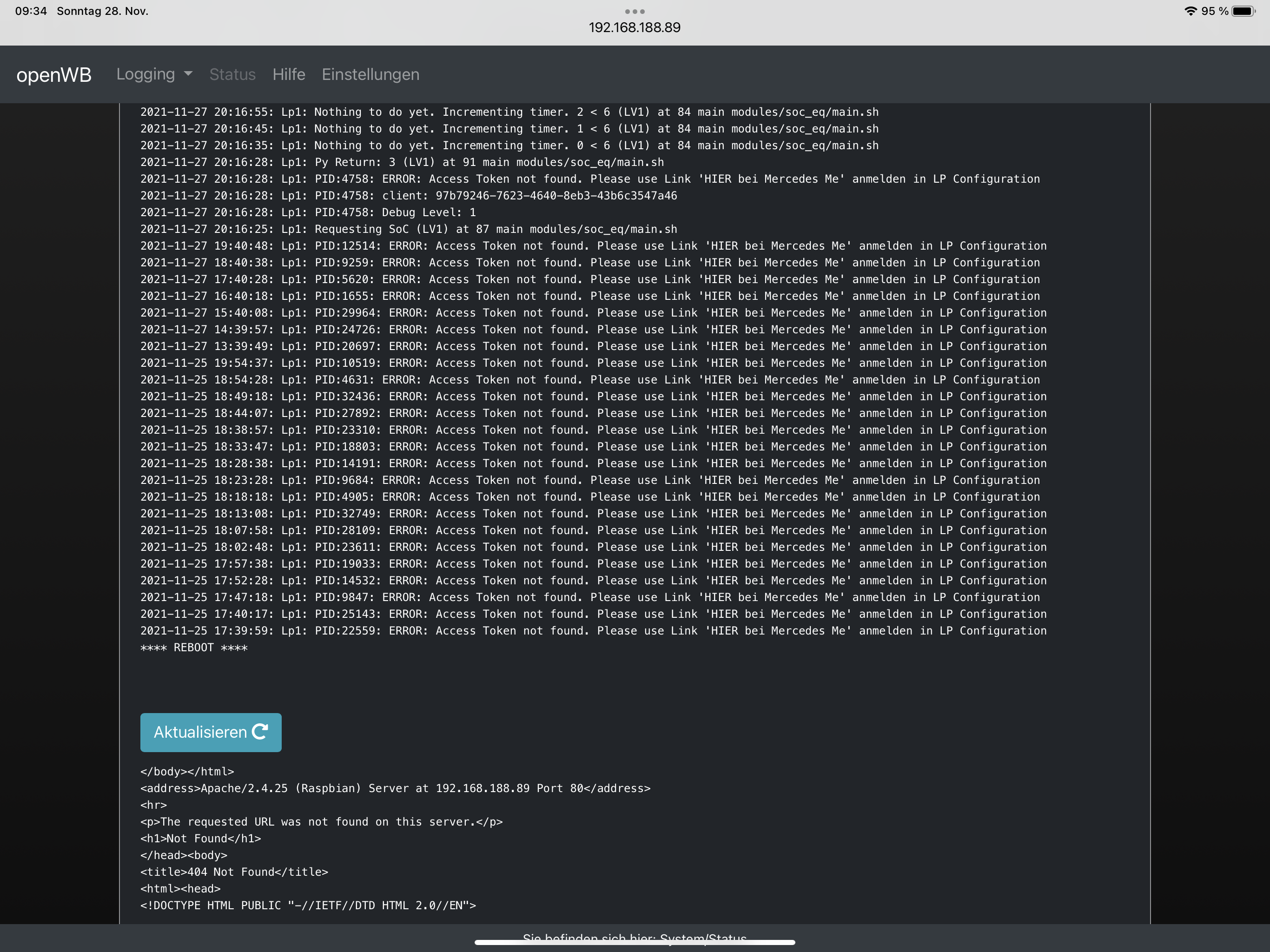The height and width of the screenshot is (952, 1270).
Task: Tap the three-dot multitasking icon
Action: [635, 12]
